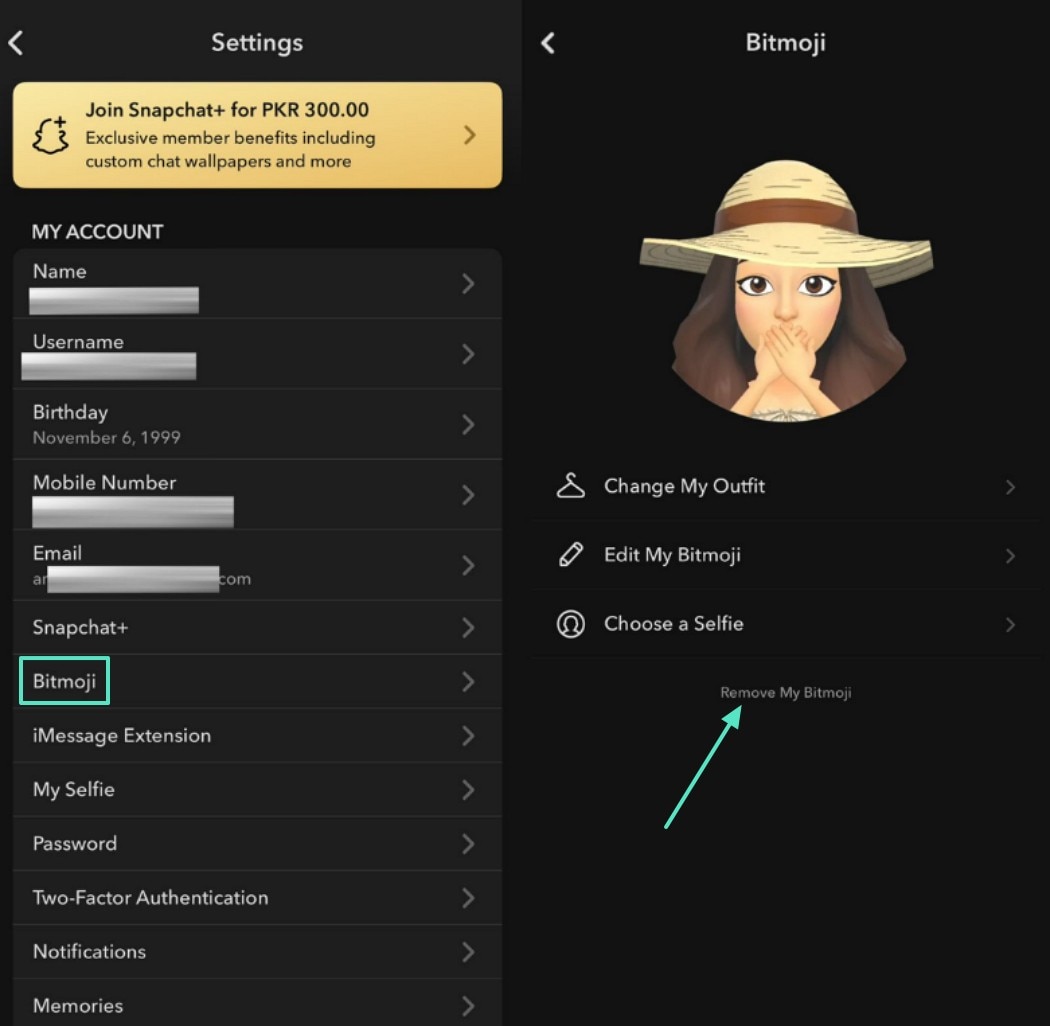This screenshot has height=1026, width=1050.
Task: Select the Email settings row
Action: point(257,565)
